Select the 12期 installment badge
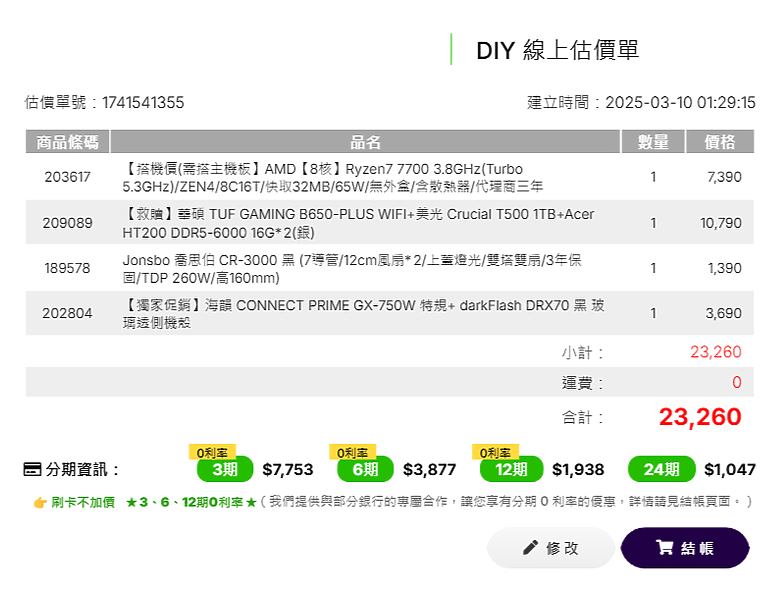The image size is (780, 592). pos(511,469)
